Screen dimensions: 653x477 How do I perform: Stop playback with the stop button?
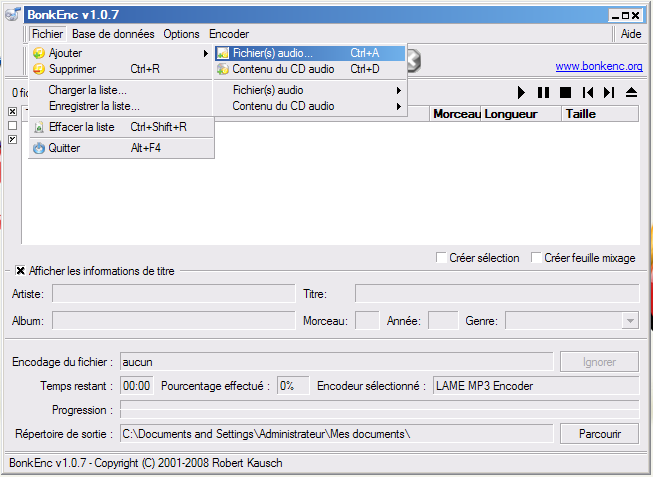(x=565, y=92)
